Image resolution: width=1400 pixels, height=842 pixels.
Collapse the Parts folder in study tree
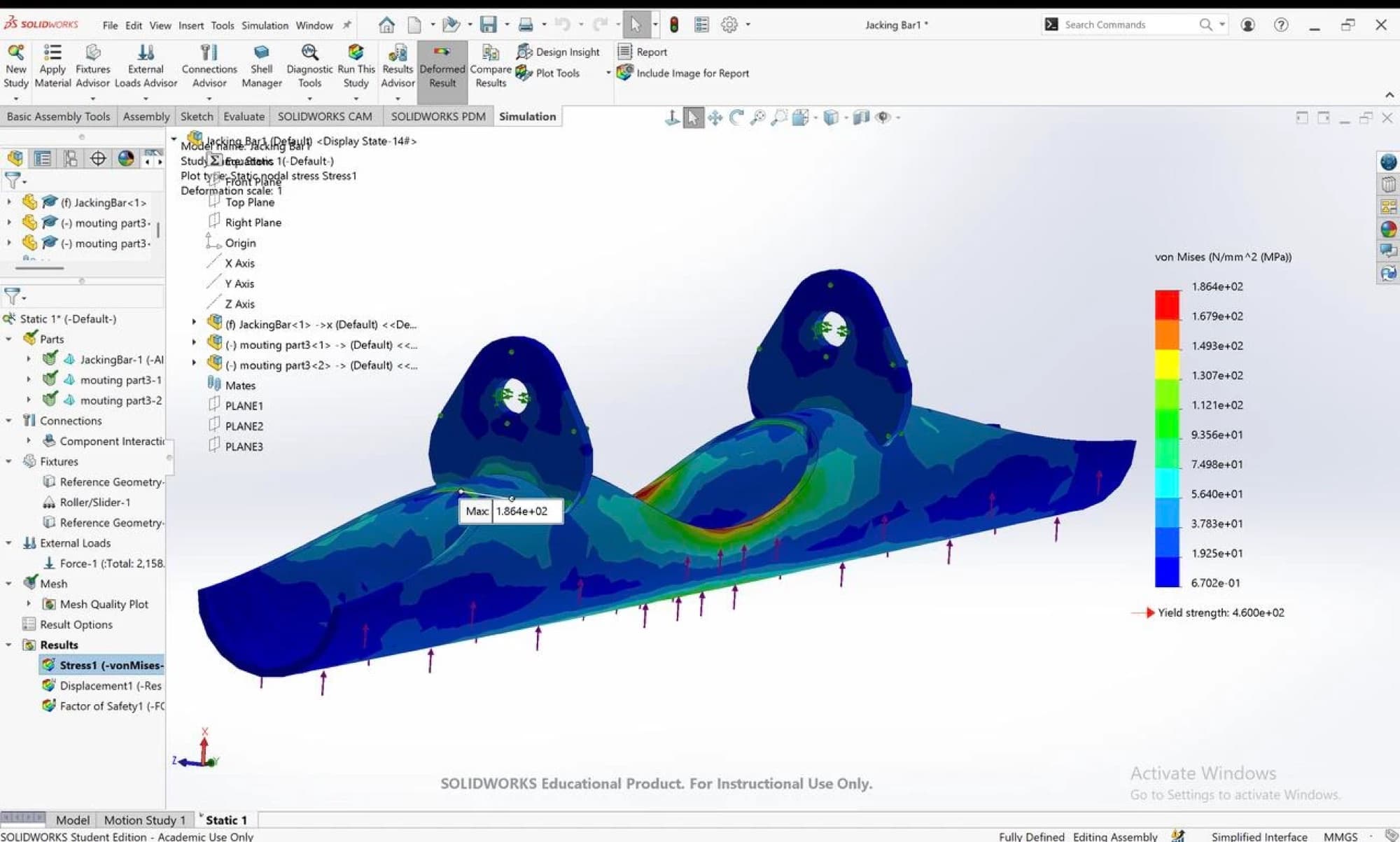[x=9, y=339]
